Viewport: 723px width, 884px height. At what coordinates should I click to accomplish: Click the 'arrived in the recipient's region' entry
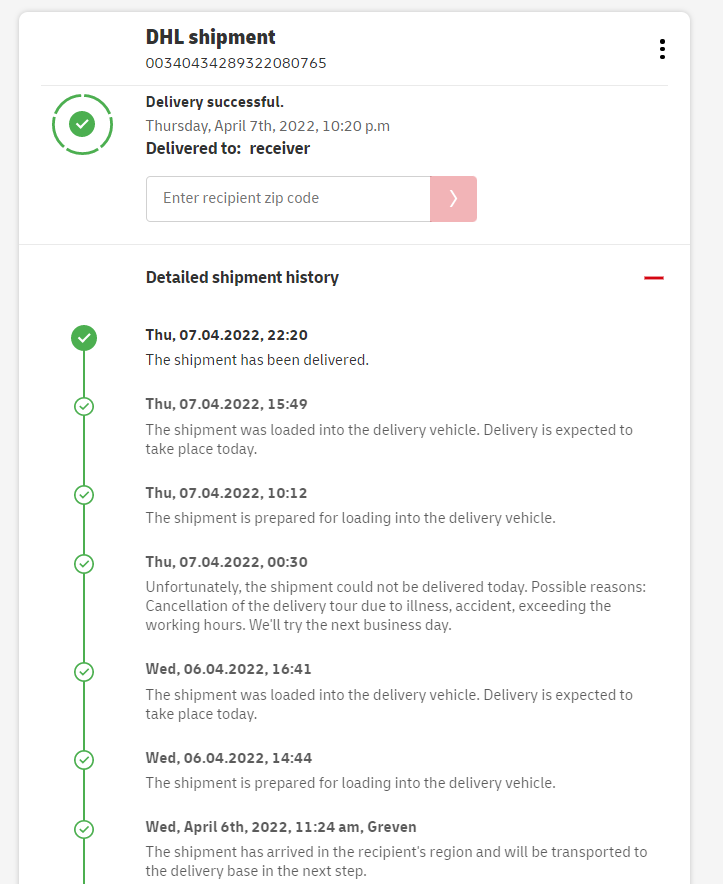point(396,861)
